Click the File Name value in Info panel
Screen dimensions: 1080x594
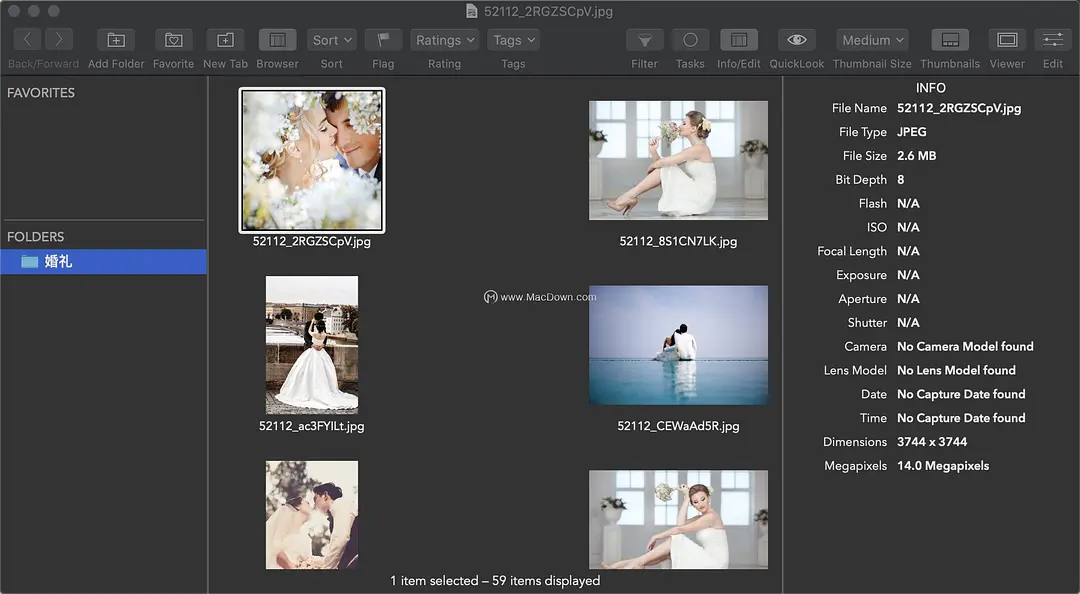point(959,108)
